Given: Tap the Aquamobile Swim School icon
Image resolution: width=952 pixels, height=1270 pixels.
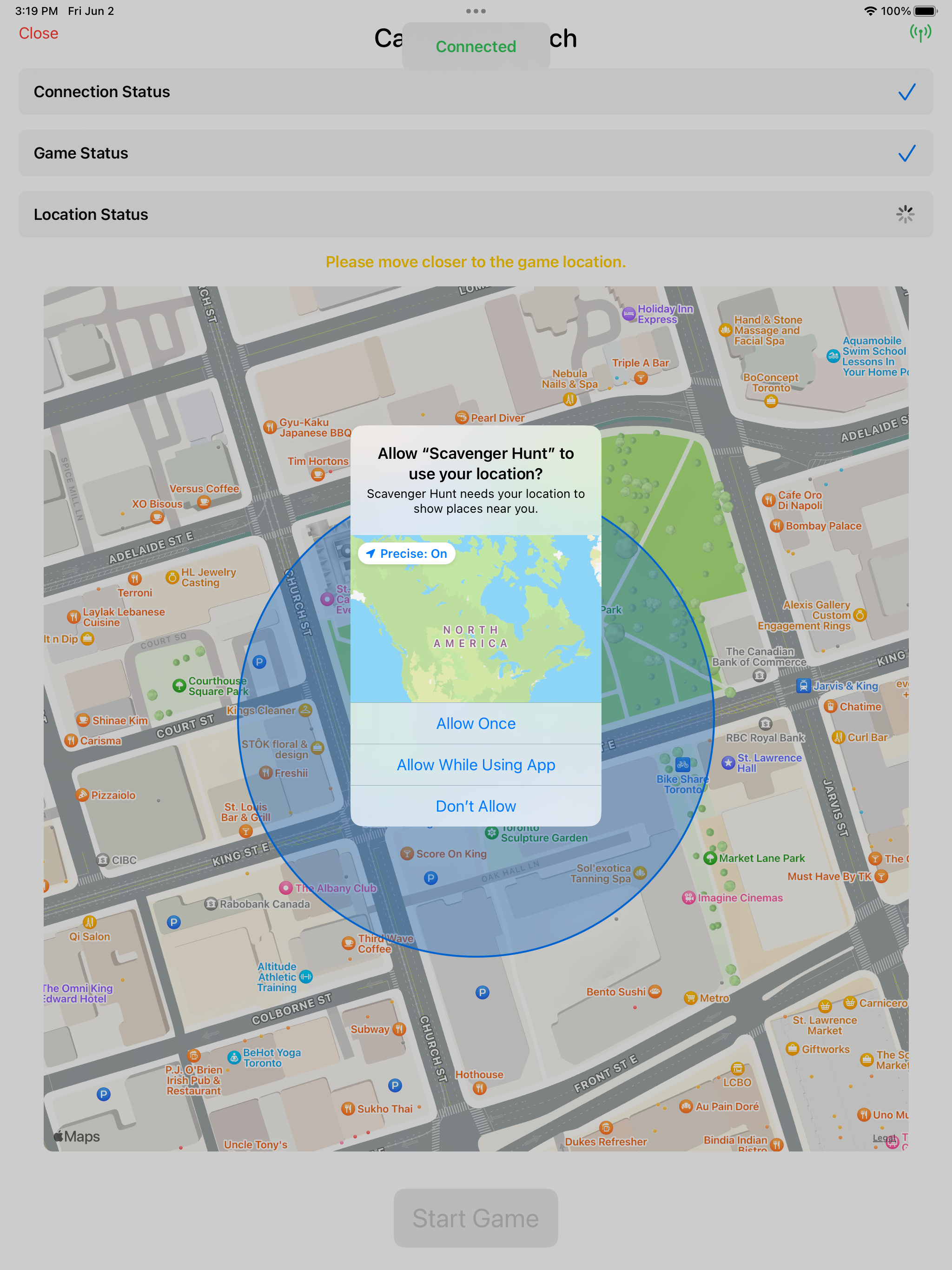Looking at the screenshot, I should pos(833,356).
